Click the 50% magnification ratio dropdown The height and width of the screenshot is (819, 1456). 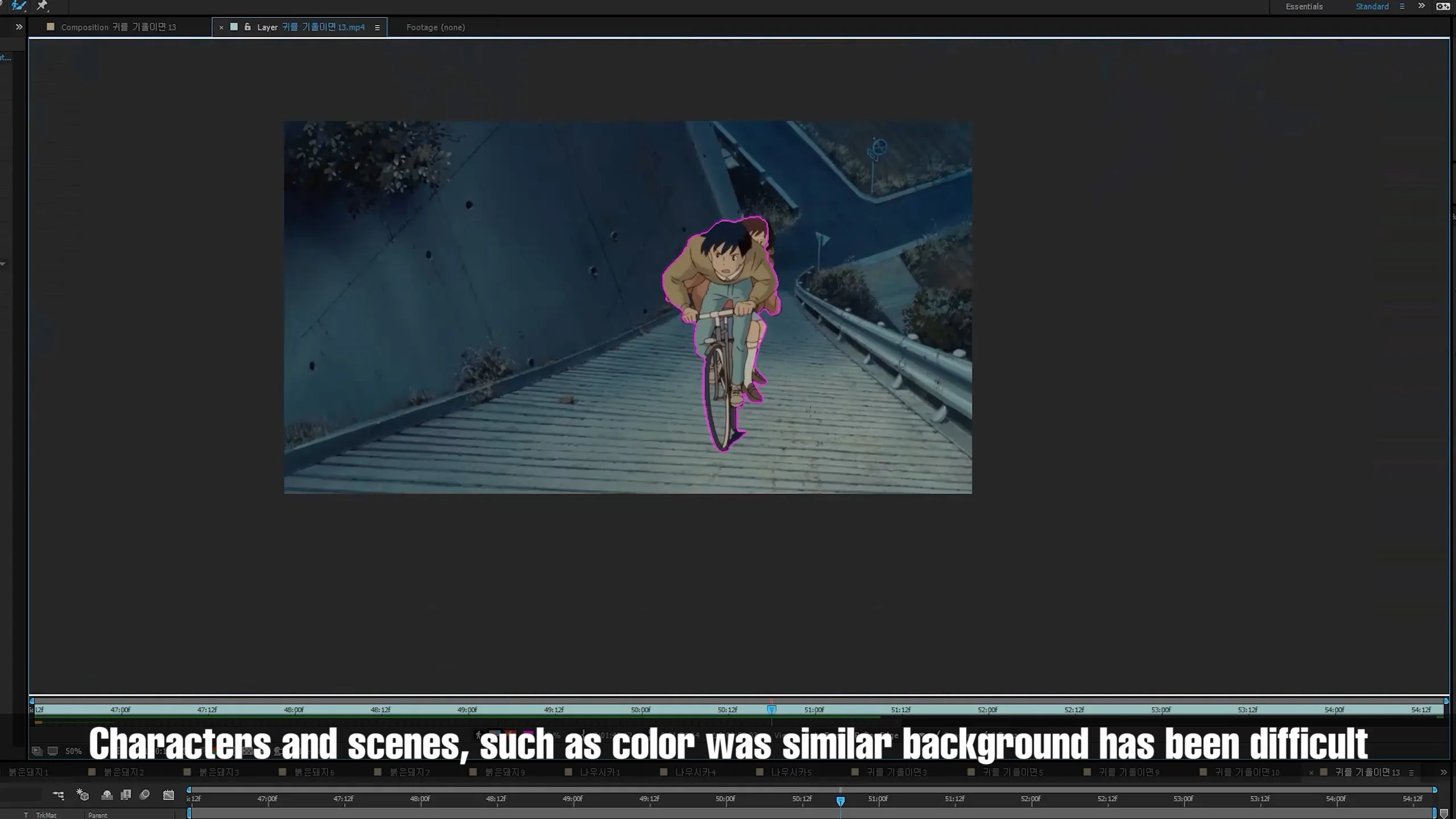click(x=73, y=751)
